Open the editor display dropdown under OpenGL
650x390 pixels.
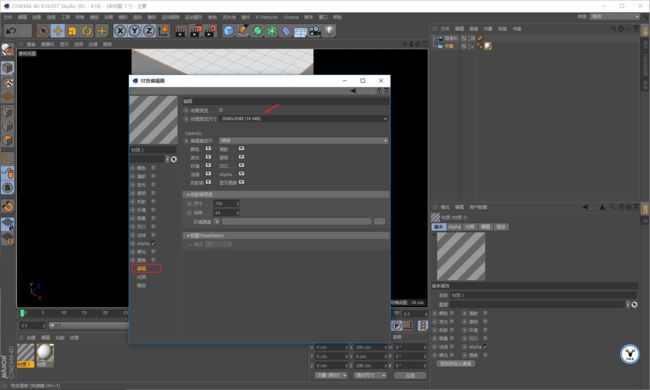[x=304, y=141]
